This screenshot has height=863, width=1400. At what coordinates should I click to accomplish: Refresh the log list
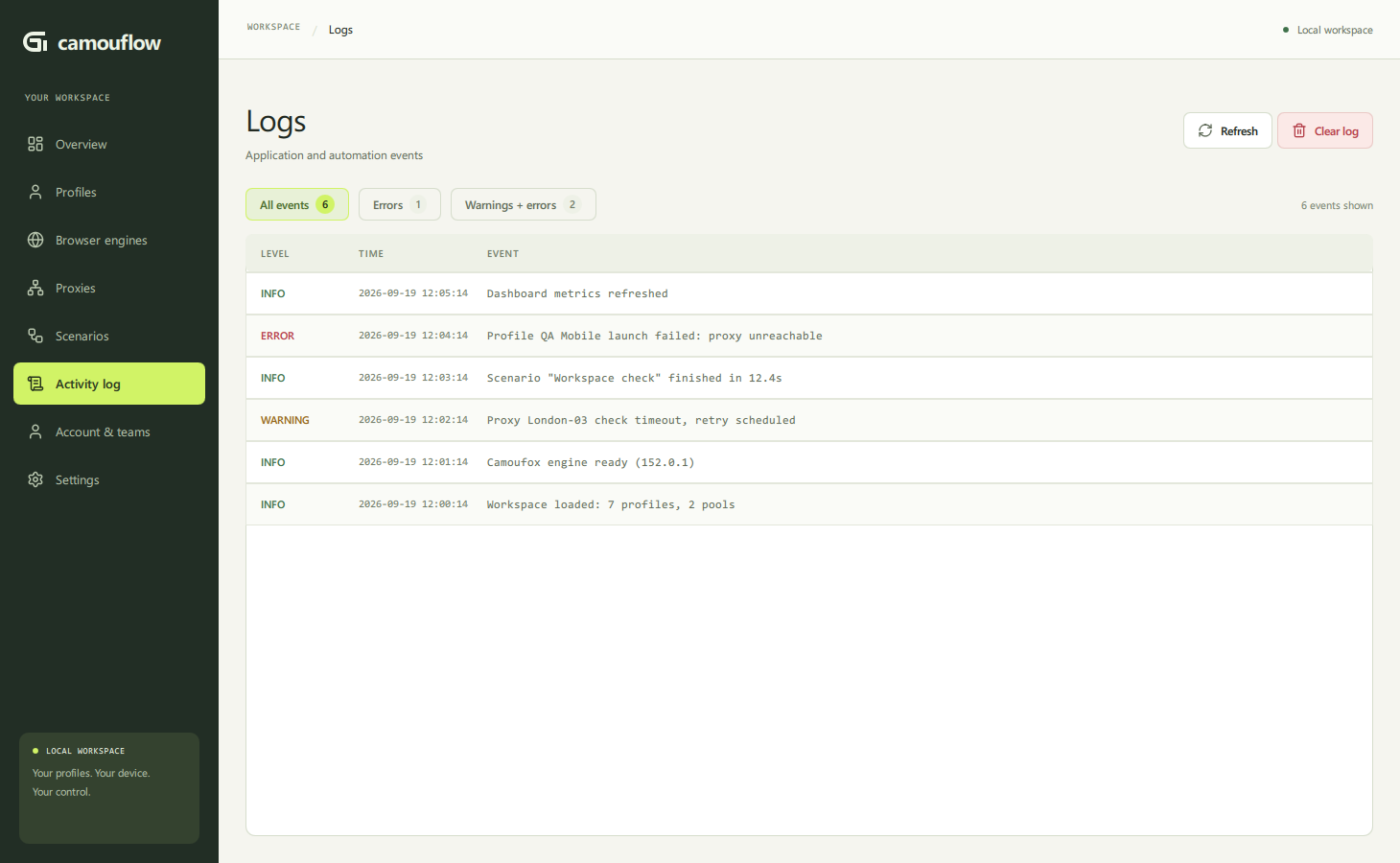(1227, 130)
